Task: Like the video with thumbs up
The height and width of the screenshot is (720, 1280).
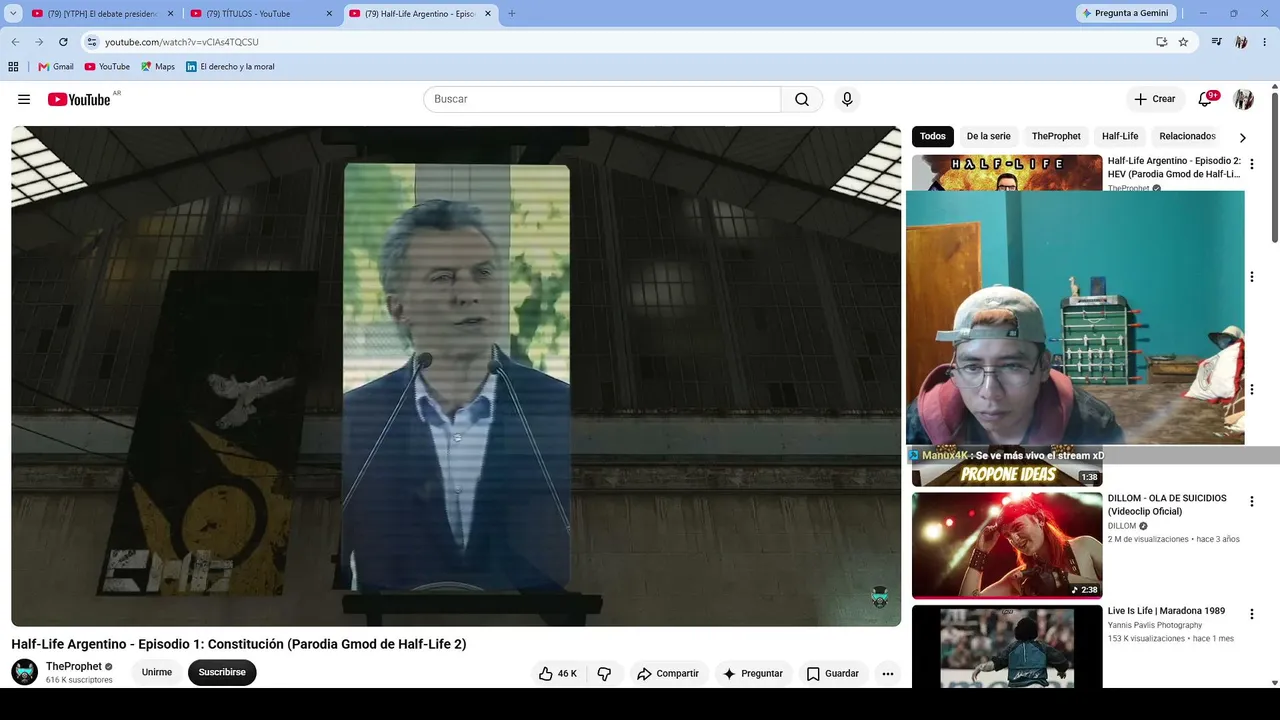Action: click(x=557, y=673)
